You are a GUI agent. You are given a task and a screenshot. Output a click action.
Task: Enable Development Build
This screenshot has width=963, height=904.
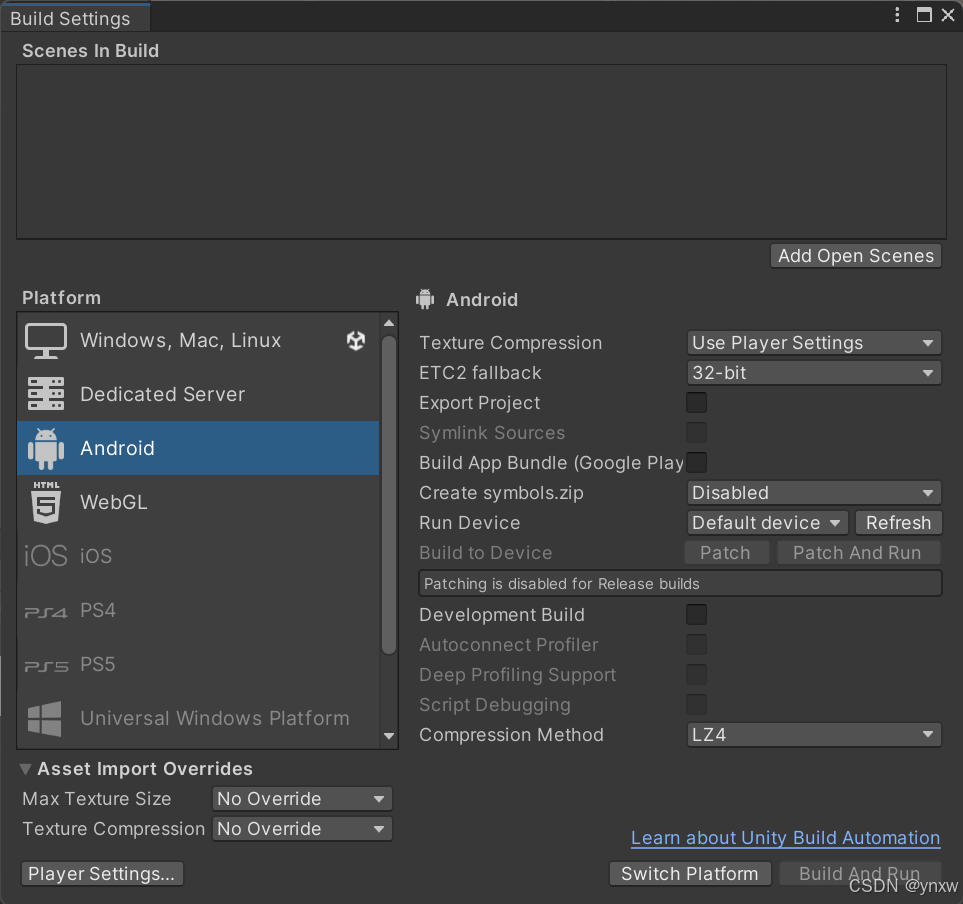coord(696,614)
